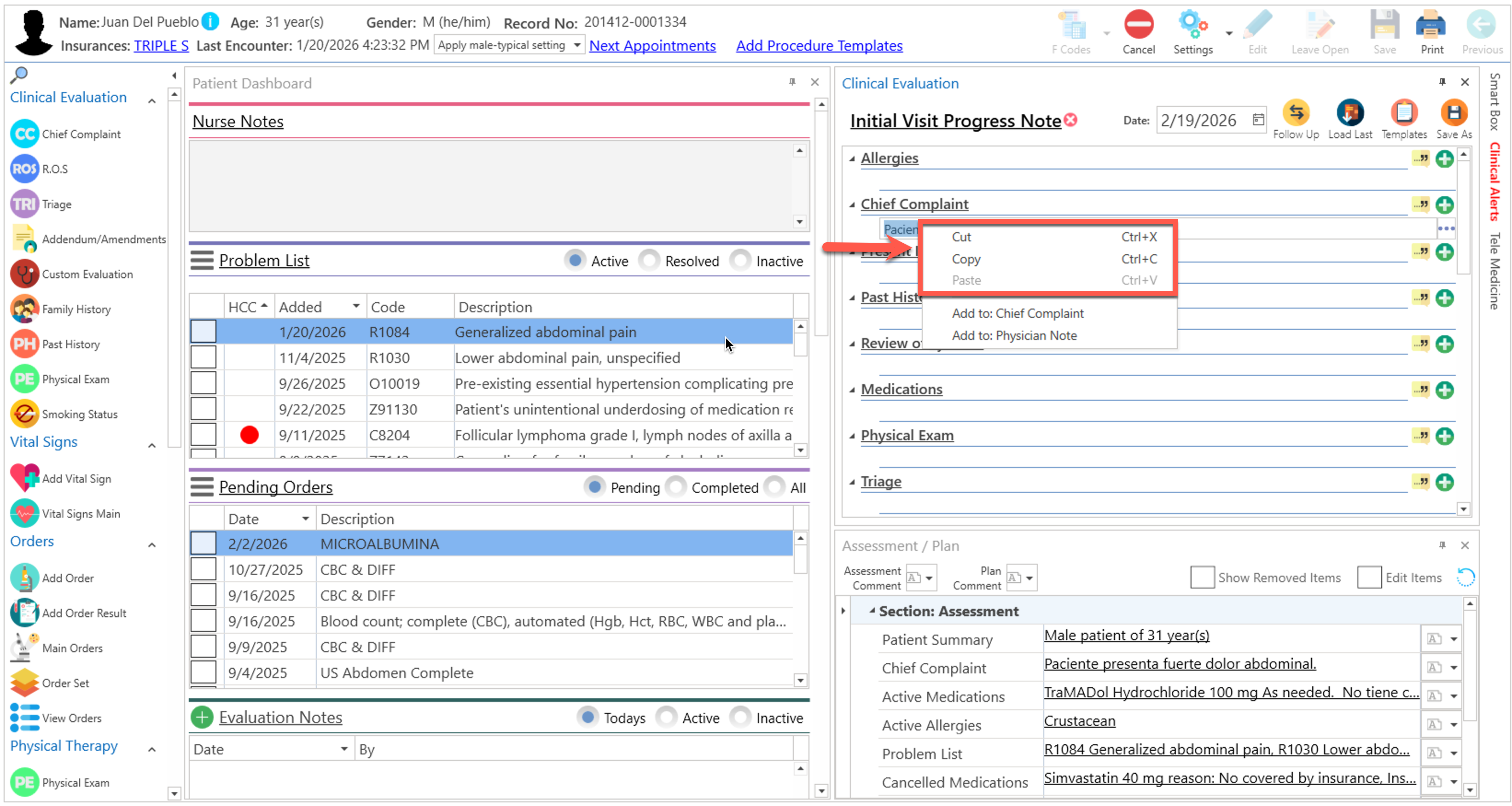1512x806 pixels.
Task: Click Add Procedure Templates link
Action: [x=819, y=46]
